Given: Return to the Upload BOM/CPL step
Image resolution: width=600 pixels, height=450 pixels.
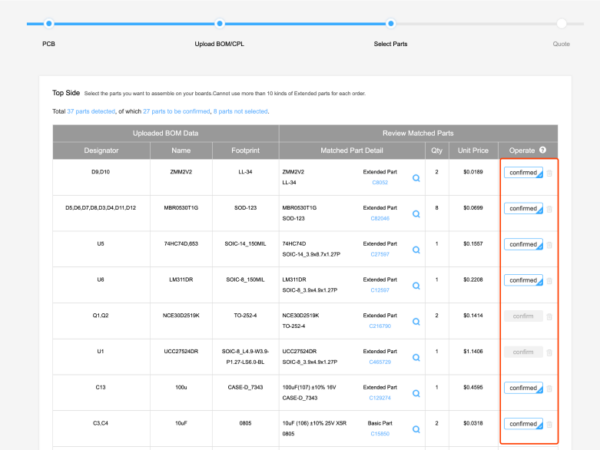Looking at the screenshot, I should click(x=219, y=44).
